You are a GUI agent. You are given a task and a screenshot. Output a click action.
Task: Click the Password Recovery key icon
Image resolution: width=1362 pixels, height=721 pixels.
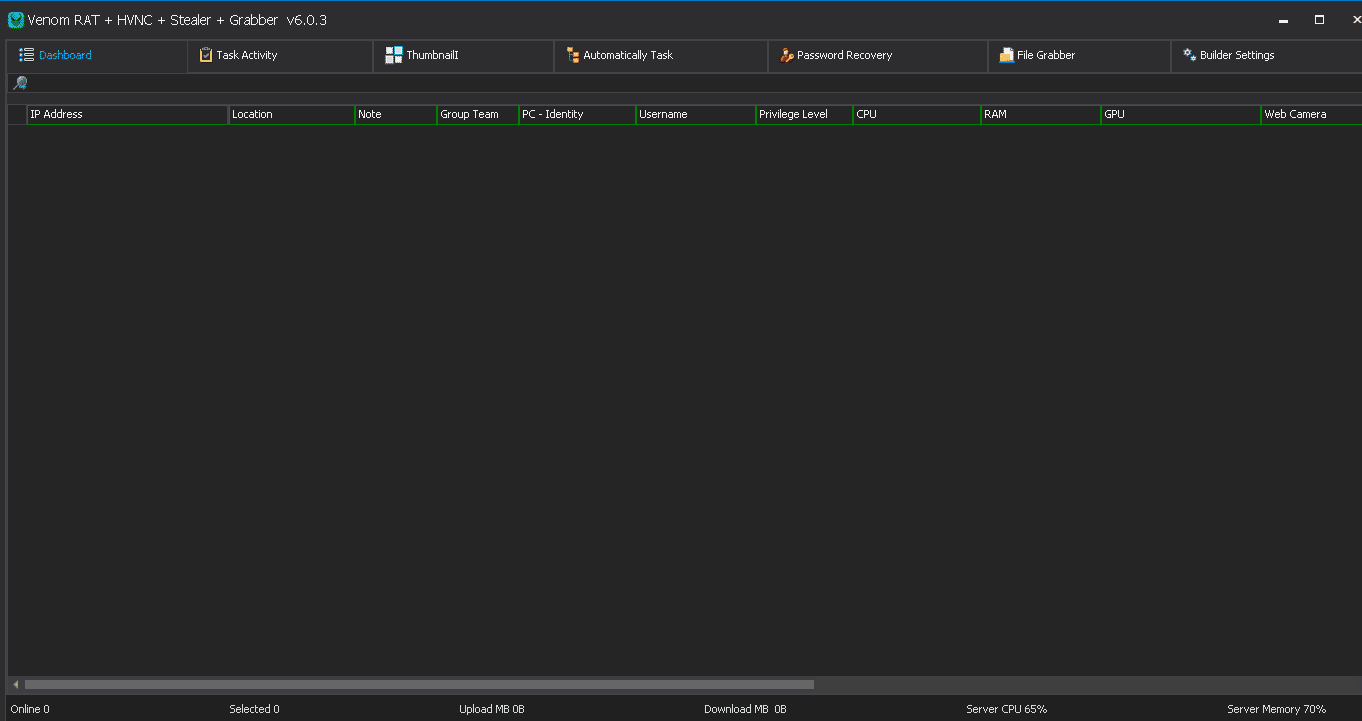pos(787,55)
